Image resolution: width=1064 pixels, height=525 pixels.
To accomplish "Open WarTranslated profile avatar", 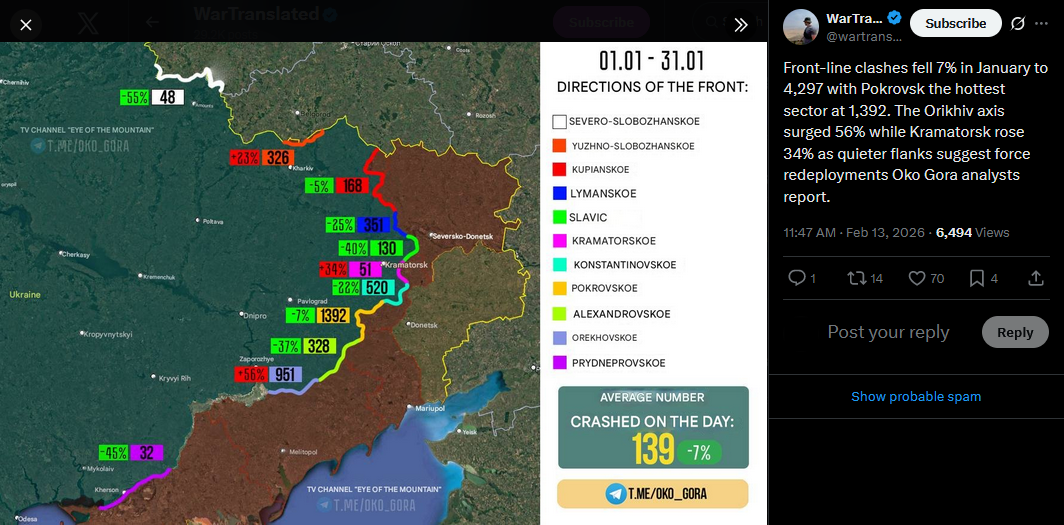I will click(801, 27).
